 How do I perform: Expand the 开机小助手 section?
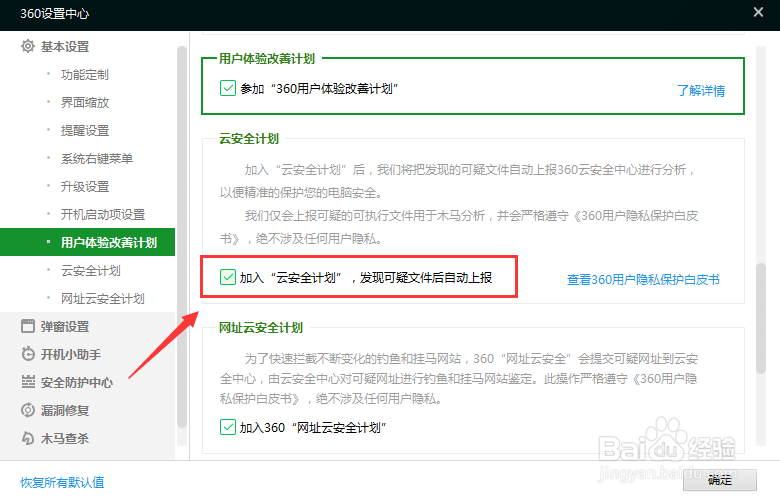coord(71,354)
